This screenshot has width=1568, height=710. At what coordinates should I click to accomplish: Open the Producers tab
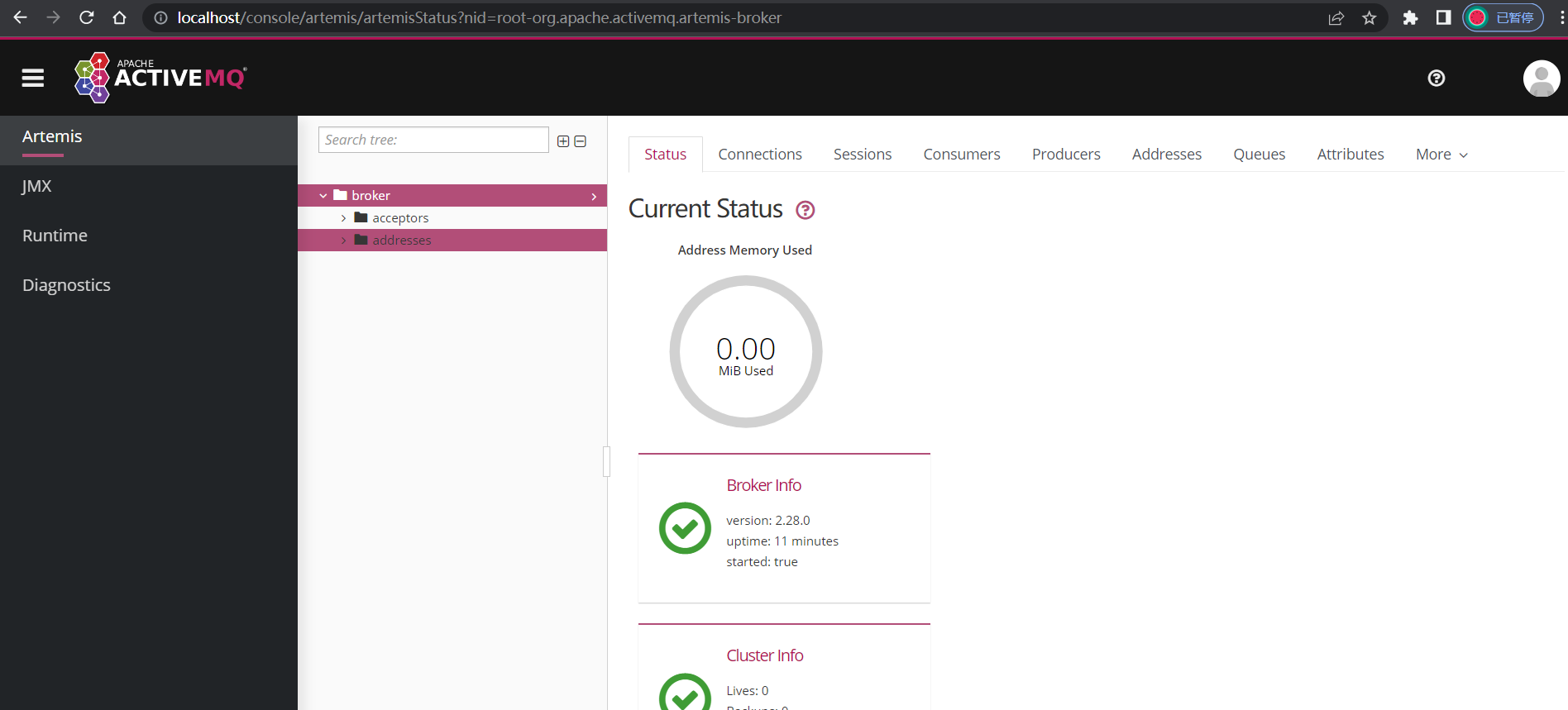[x=1066, y=155]
